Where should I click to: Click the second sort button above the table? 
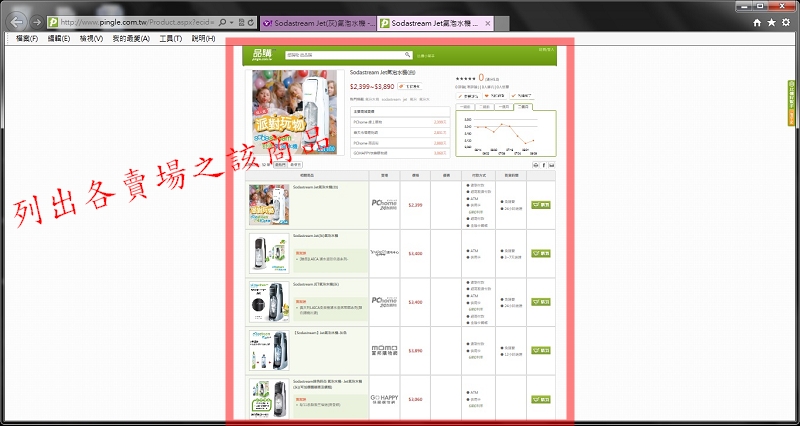click(295, 165)
